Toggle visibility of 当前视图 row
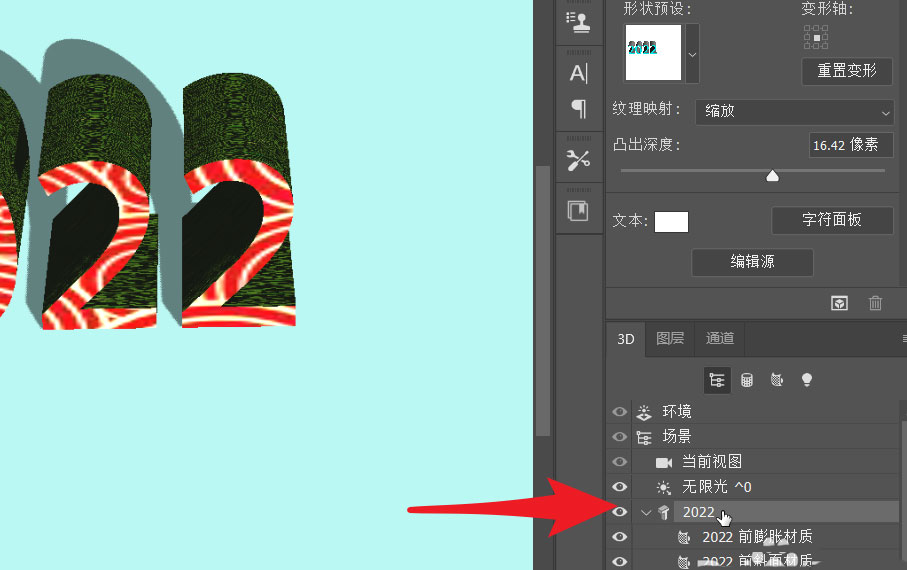907x570 pixels. click(x=619, y=462)
